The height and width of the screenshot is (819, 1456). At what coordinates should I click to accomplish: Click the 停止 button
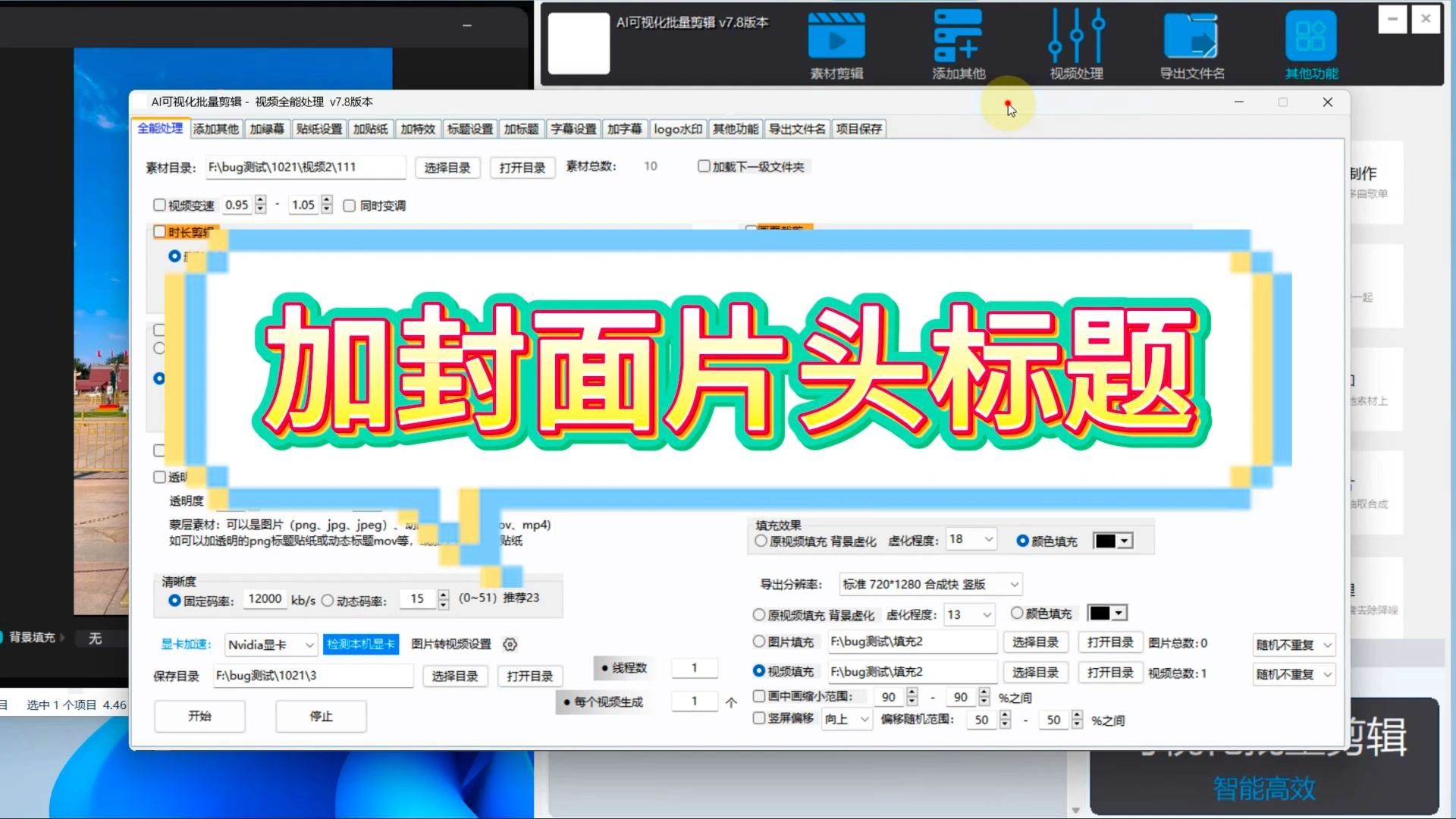321,716
